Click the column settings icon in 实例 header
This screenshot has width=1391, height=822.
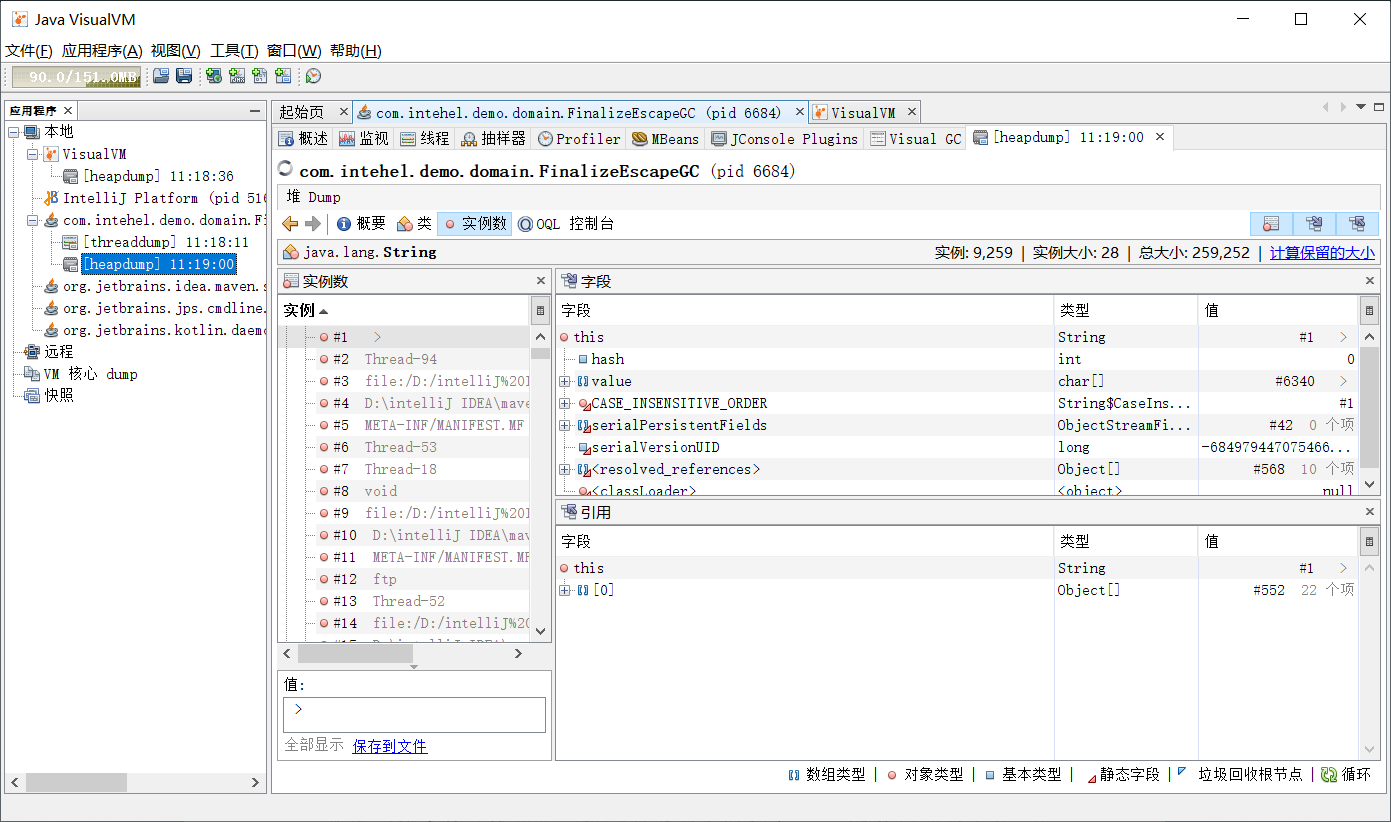(540, 310)
